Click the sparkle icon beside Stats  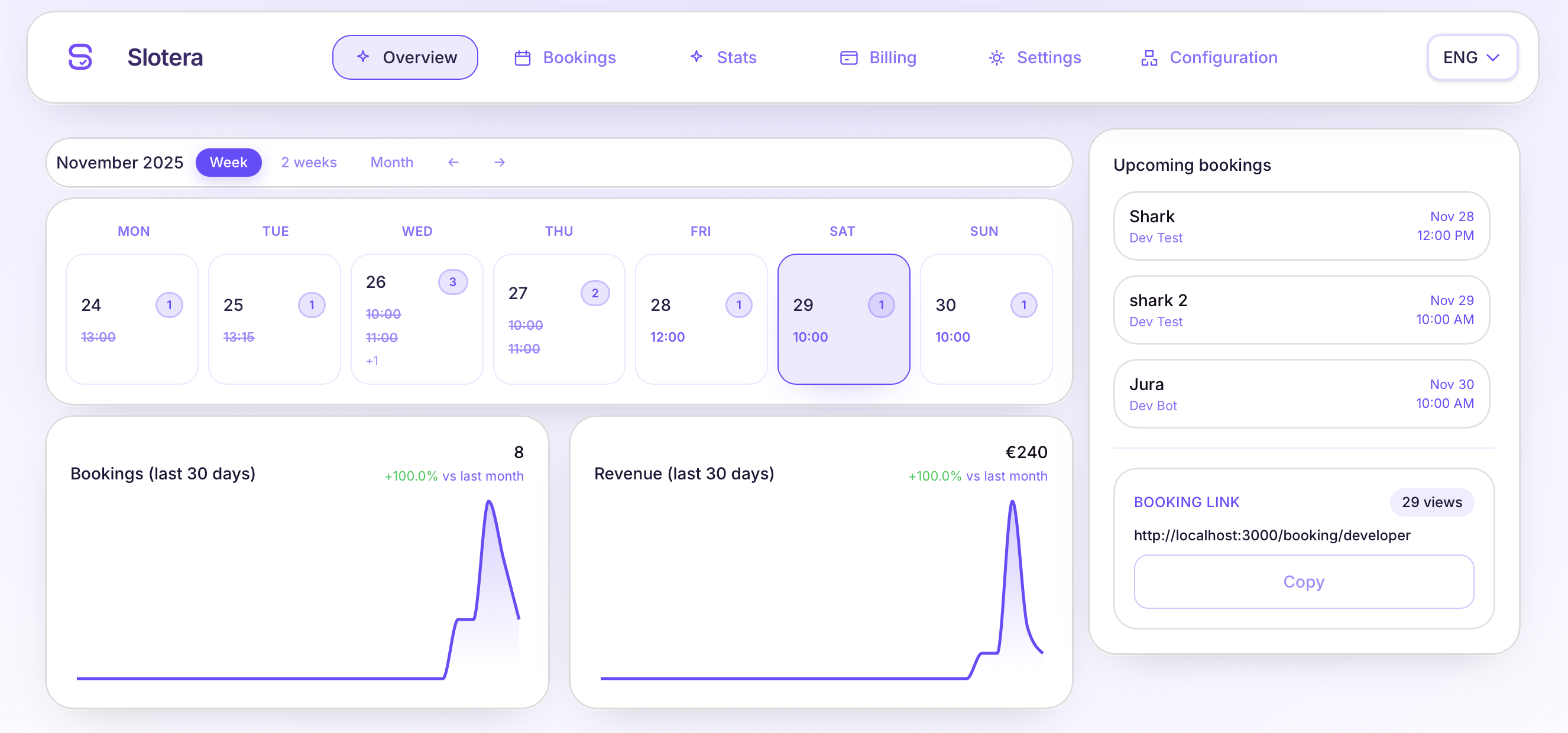pyautogui.click(x=696, y=57)
